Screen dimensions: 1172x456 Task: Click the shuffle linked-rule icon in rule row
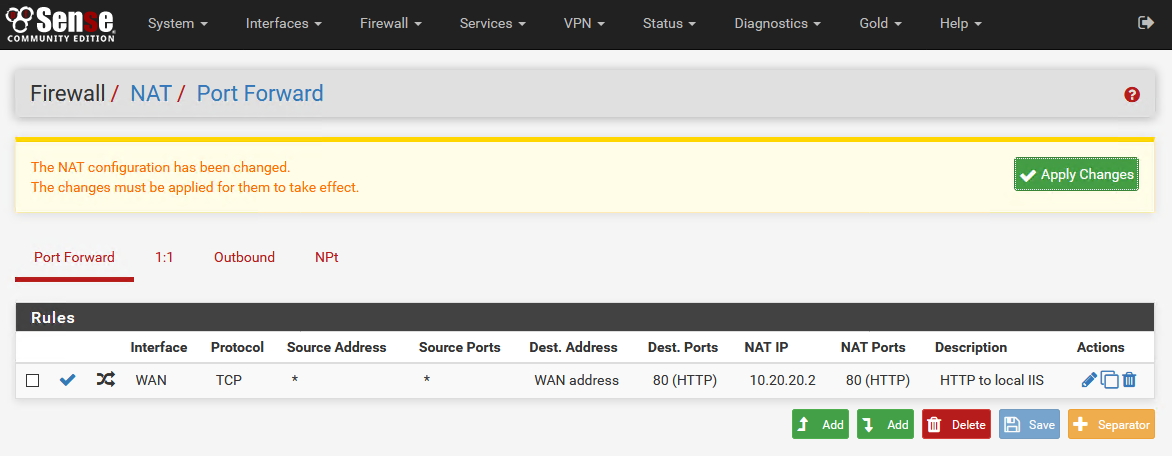click(x=105, y=380)
